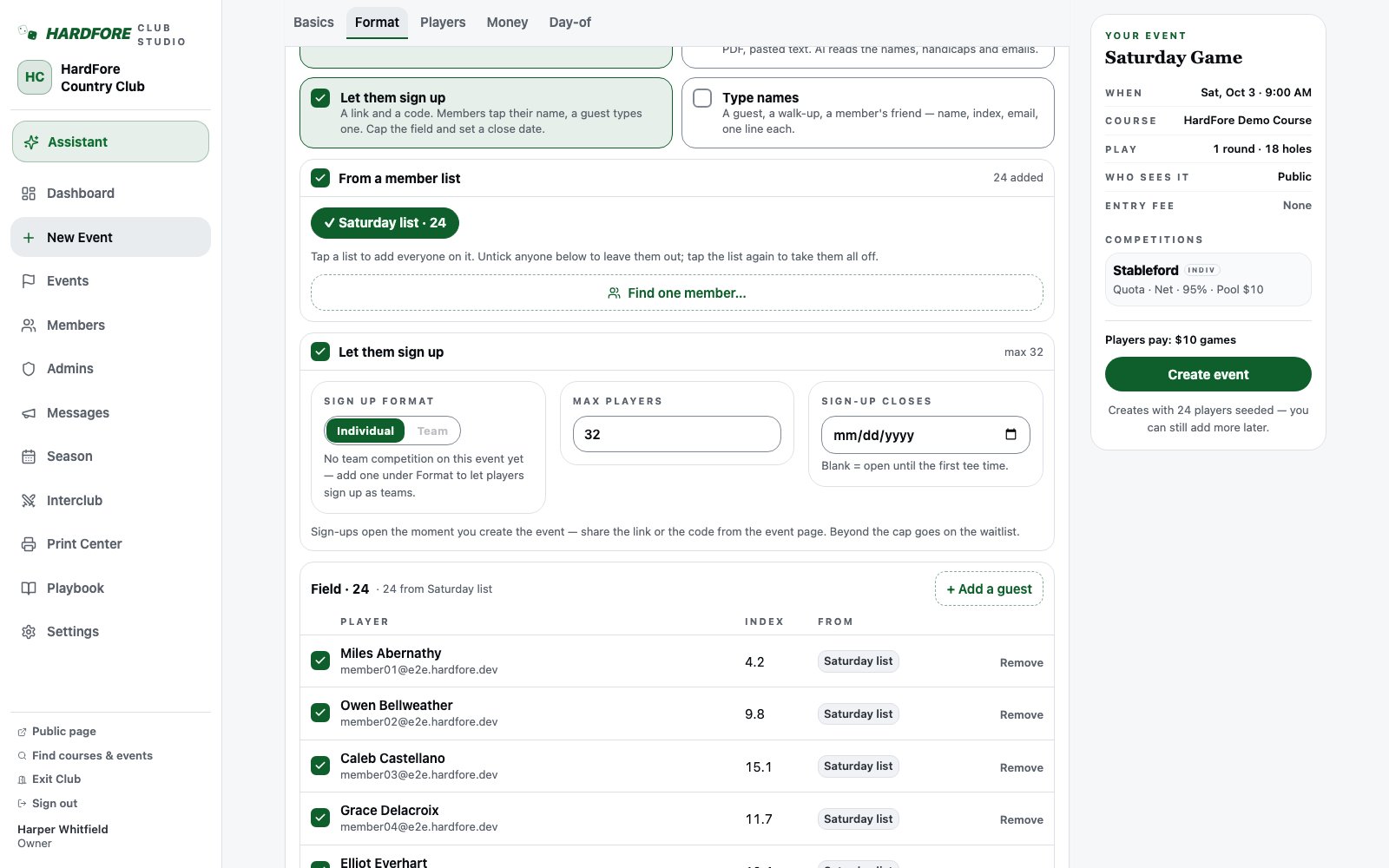Click the Season calendar icon
The width and height of the screenshot is (1389, 868).
coord(29,457)
